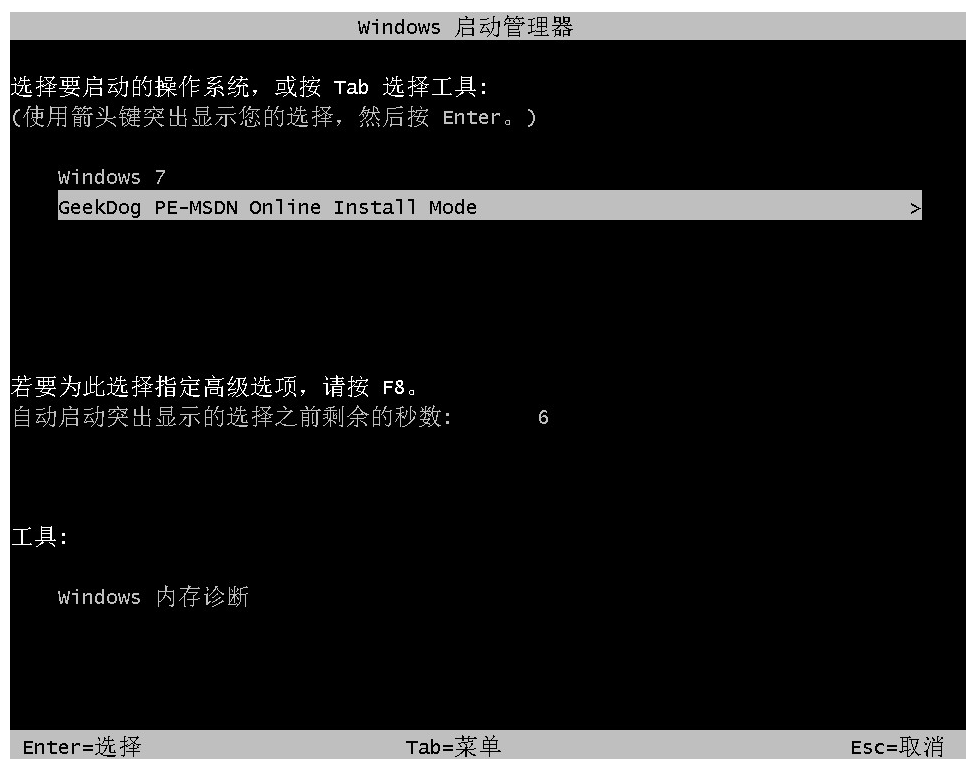Click the 内存诊断 text under tools
The width and height of the screenshot is (976, 766).
[x=202, y=597]
